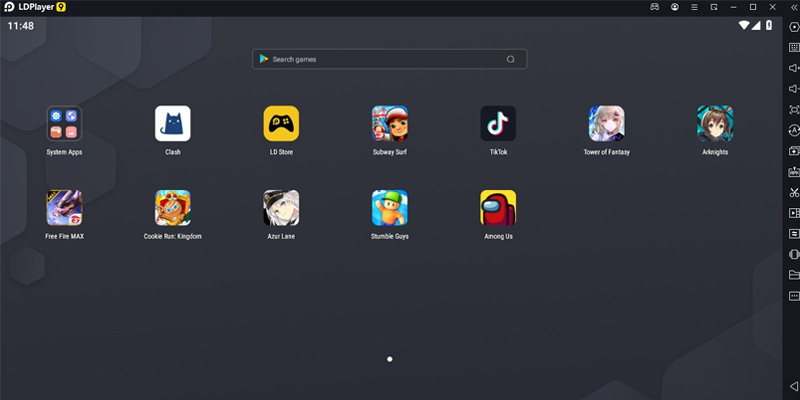Click the shake device sidebar icon
The image size is (800, 400).
(x=794, y=254)
